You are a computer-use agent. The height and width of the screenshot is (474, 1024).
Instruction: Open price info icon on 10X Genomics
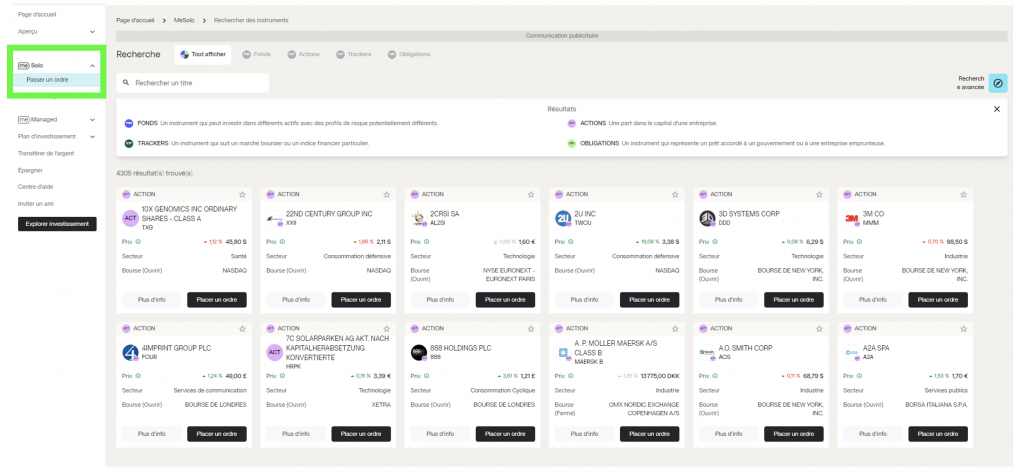pyautogui.click(x=138, y=242)
